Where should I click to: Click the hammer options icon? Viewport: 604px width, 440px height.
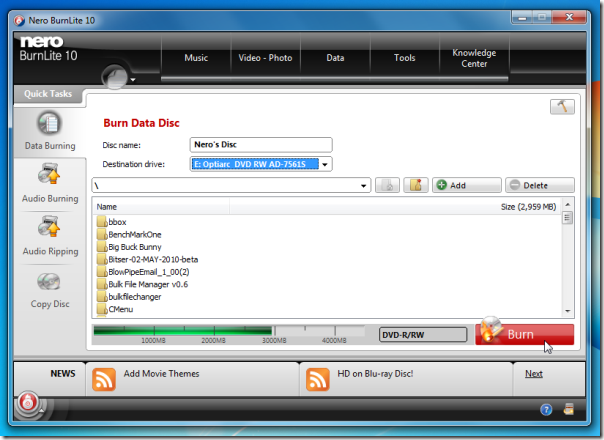coord(562,107)
